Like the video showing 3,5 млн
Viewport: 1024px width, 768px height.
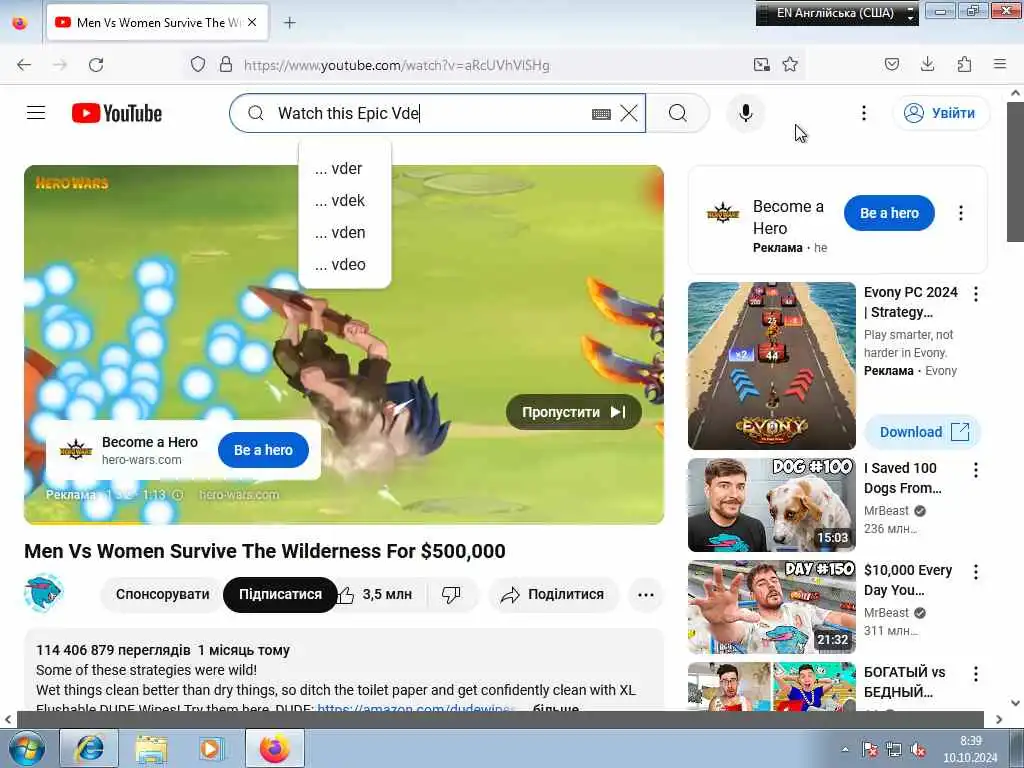[374, 594]
